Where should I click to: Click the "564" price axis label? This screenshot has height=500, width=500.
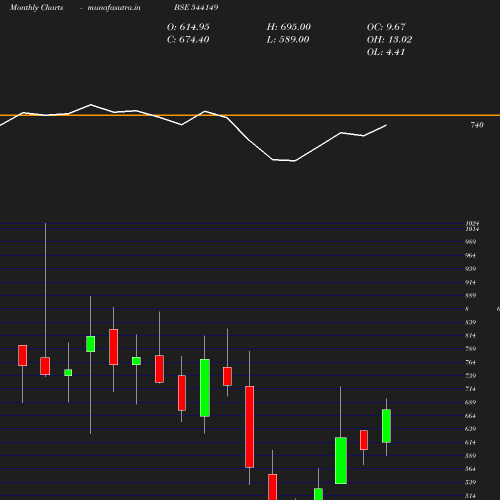tap(470, 469)
